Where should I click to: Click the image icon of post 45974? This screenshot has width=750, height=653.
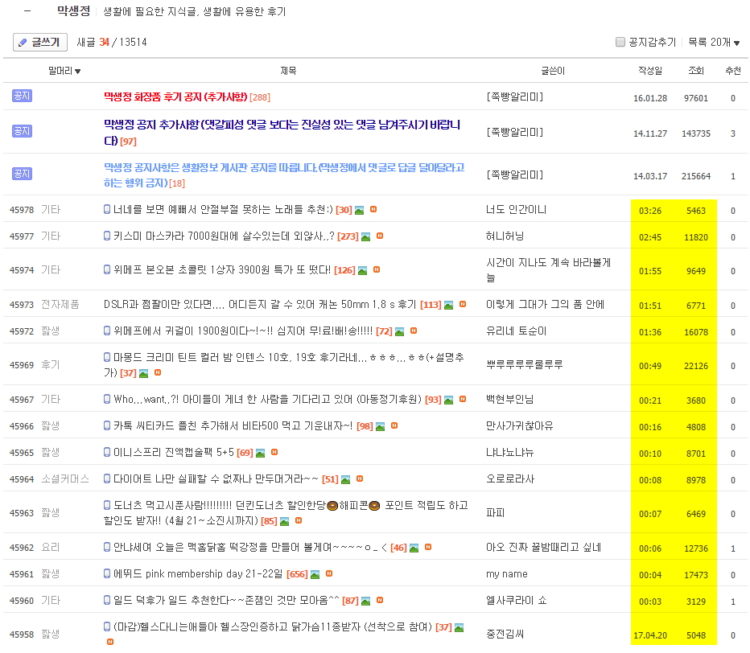tap(363, 270)
